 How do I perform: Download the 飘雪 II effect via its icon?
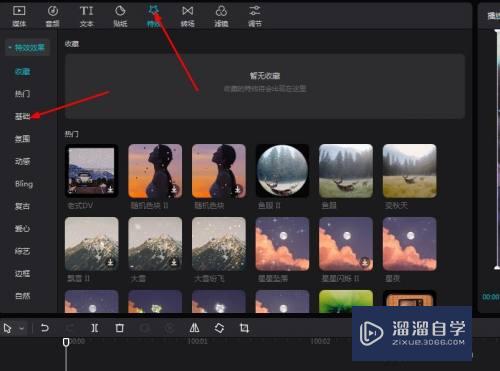pyautogui.click(x=110, y=263)
